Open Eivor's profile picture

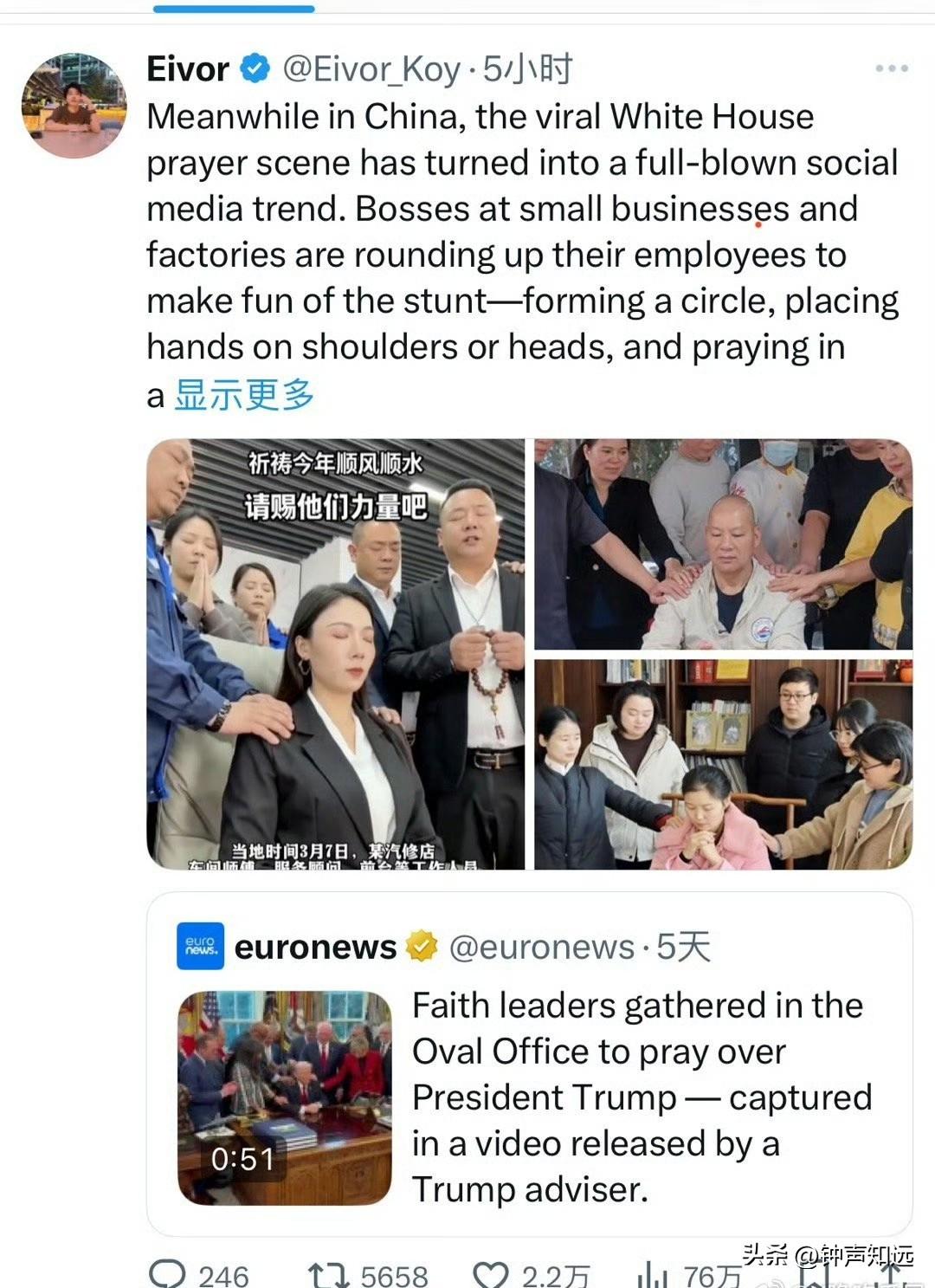pyautogui.click(x=74, y=105)
